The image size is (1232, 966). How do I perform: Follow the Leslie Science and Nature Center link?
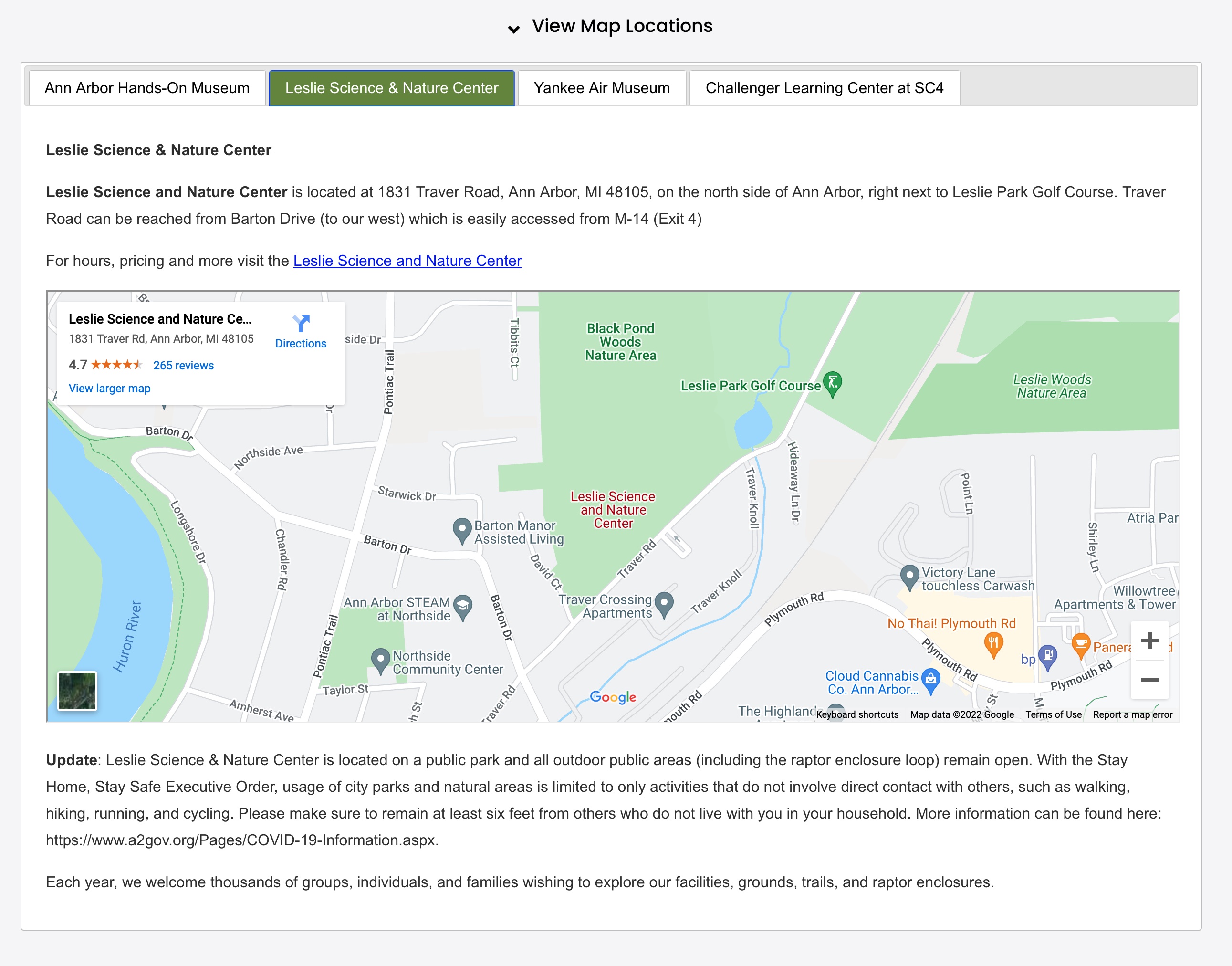(x=407, y=261)
